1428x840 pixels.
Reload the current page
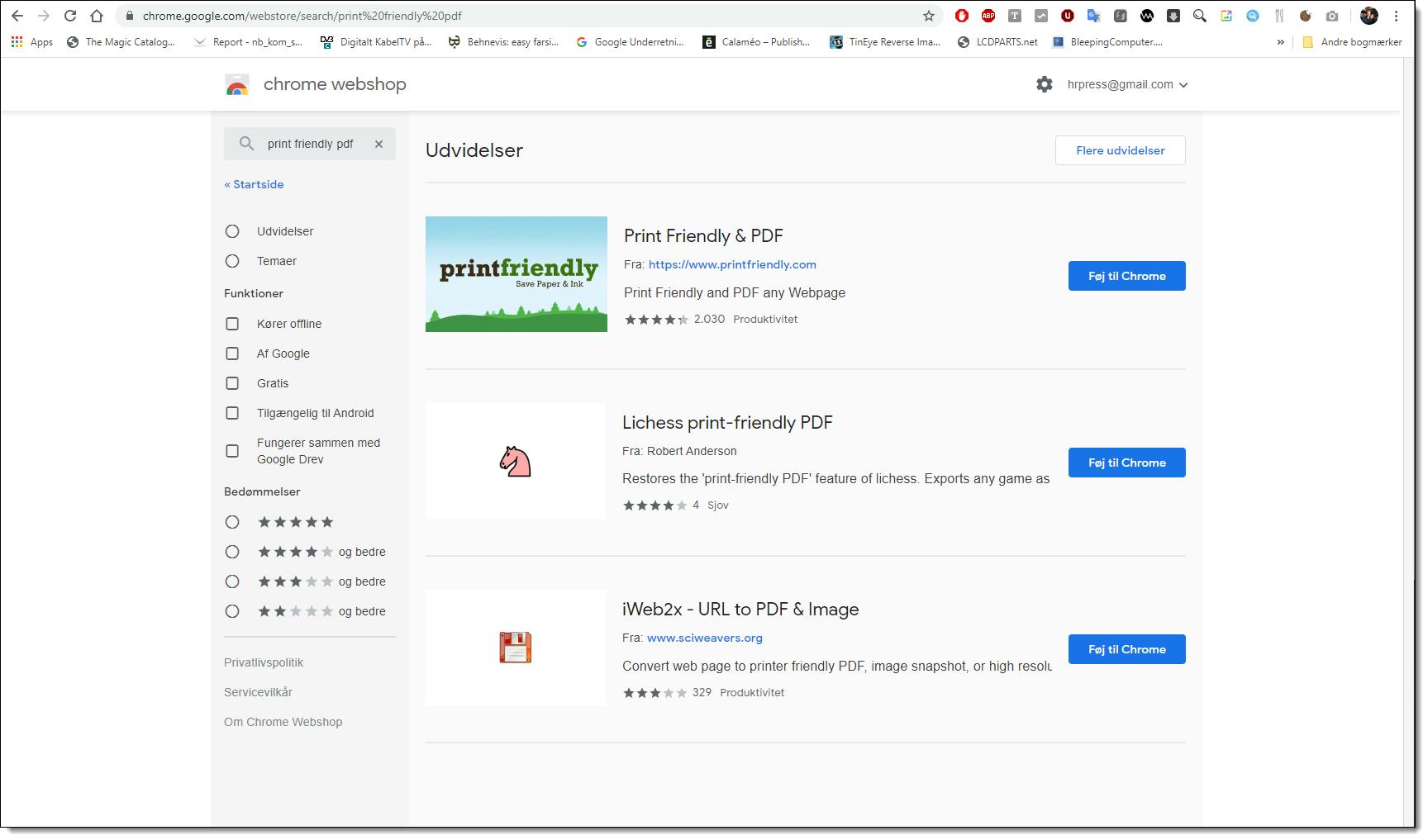(x=70, y=16)
